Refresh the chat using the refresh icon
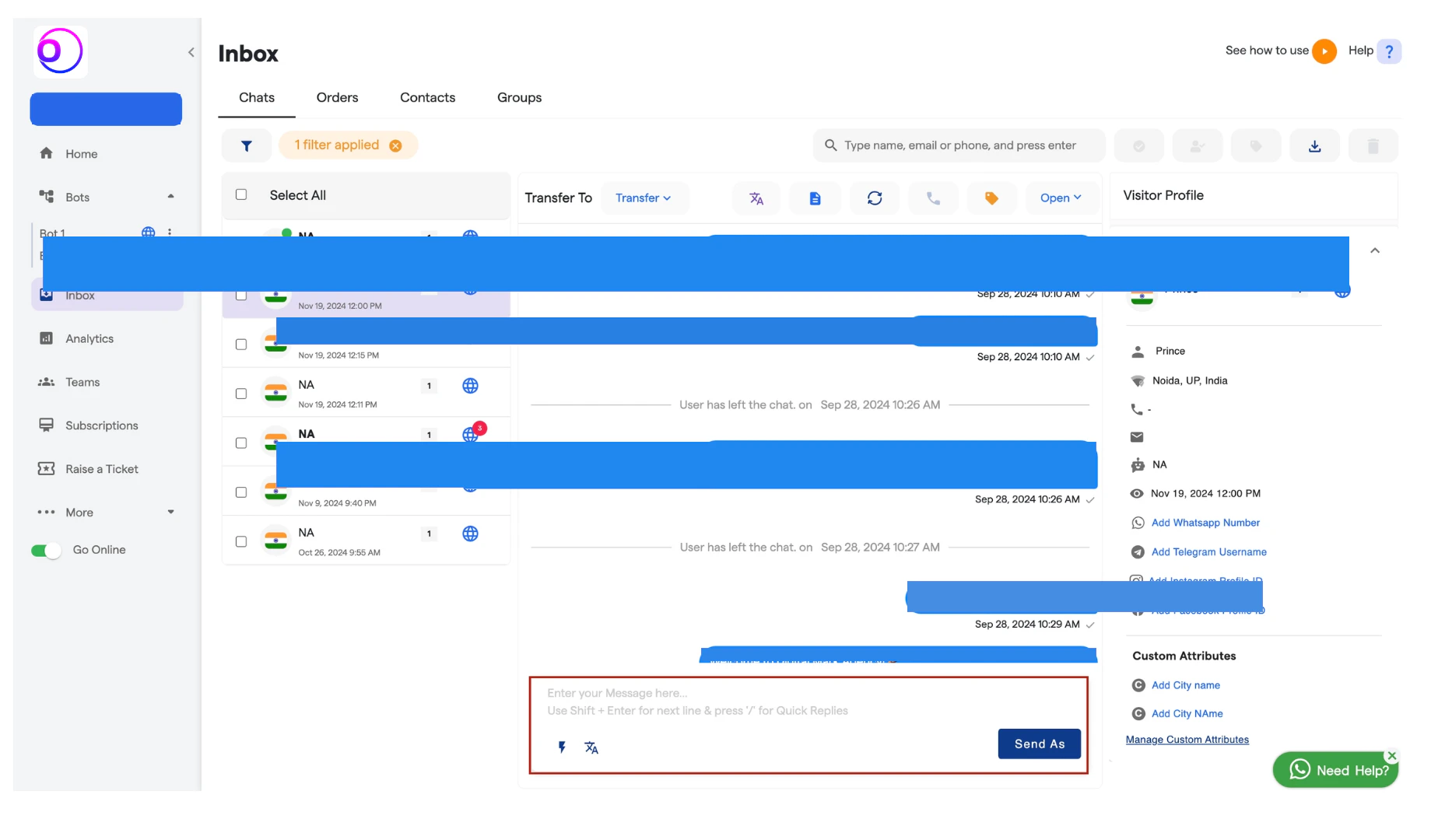The width and height of the screenshot is (1452, 840). pos(875,198)
